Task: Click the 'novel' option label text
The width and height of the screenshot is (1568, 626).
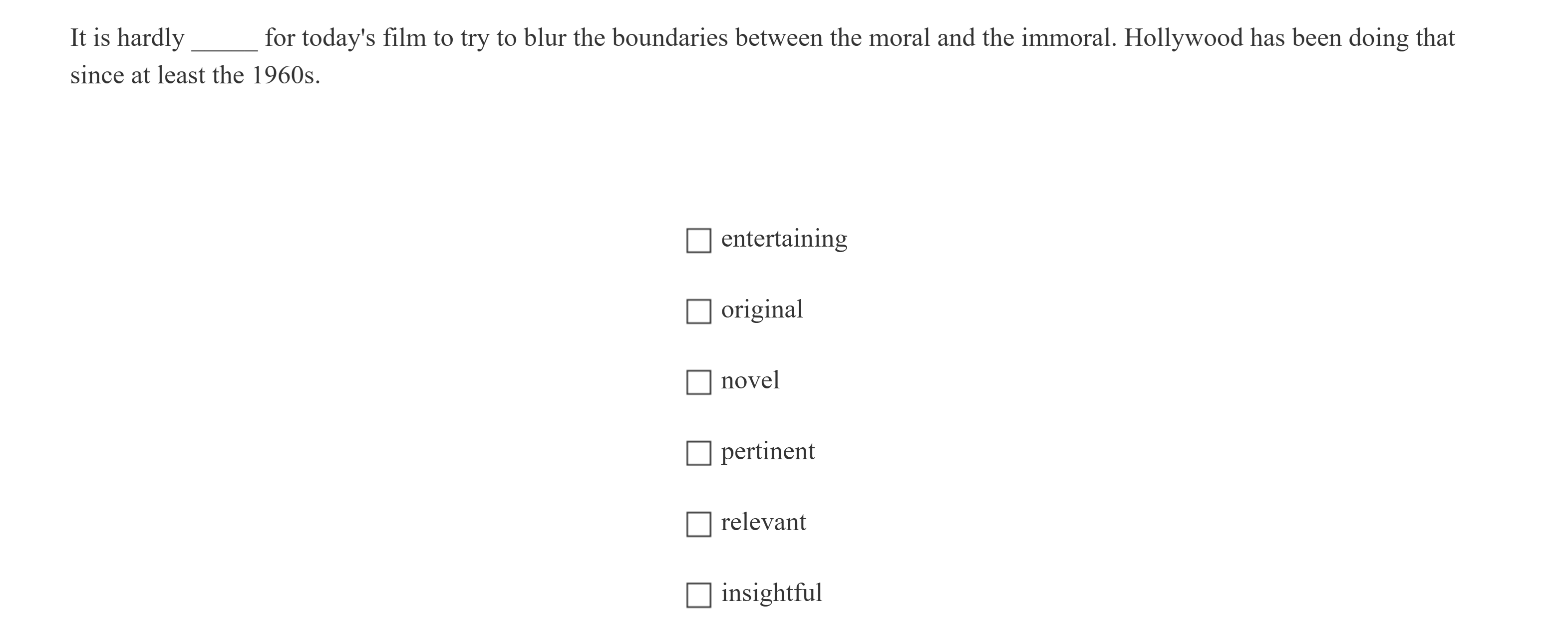Action: pos(750,380)
